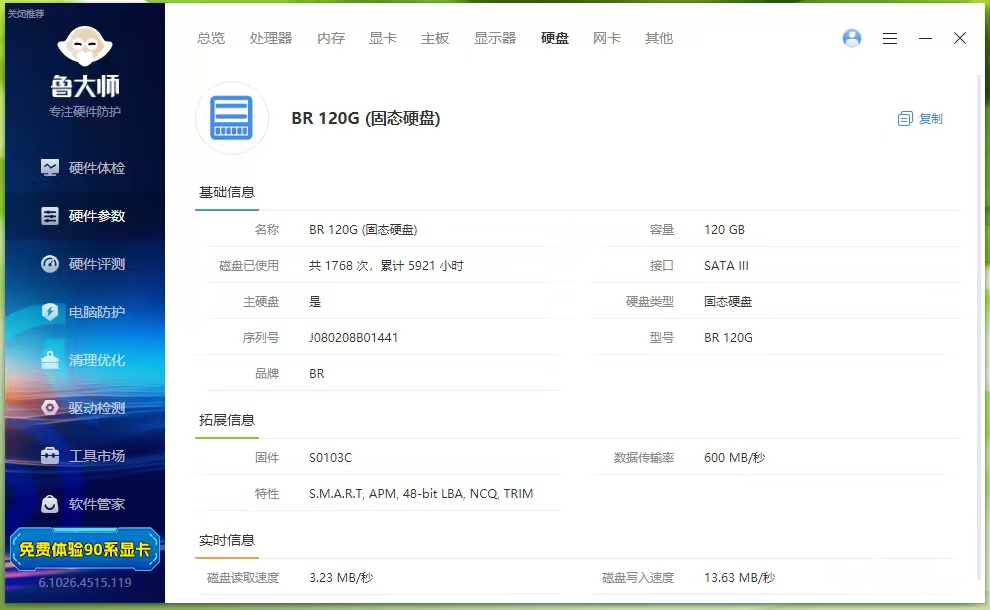990x610 pixels.
Task: Open 硬件评测 gauge icon
Action: pos(50,264)
